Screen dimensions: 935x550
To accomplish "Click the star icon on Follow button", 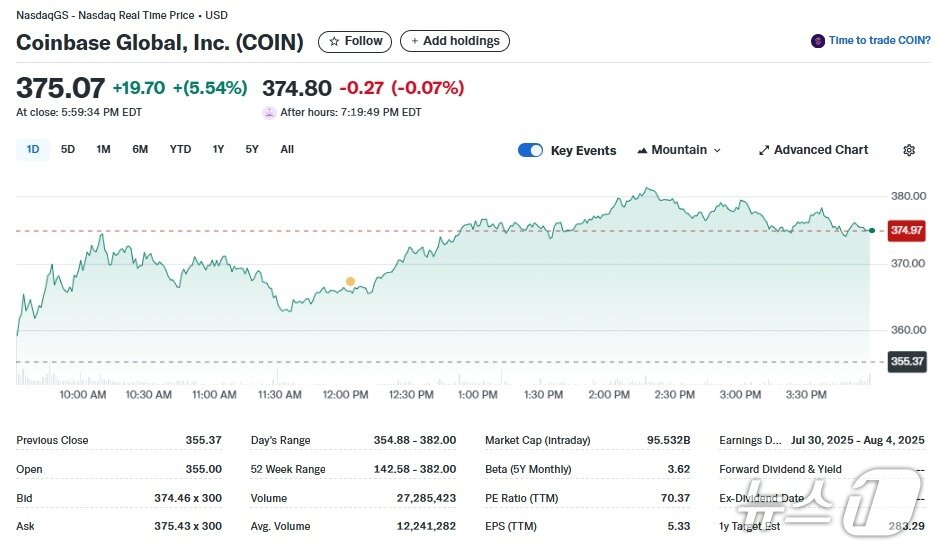I will coord(334,41).
